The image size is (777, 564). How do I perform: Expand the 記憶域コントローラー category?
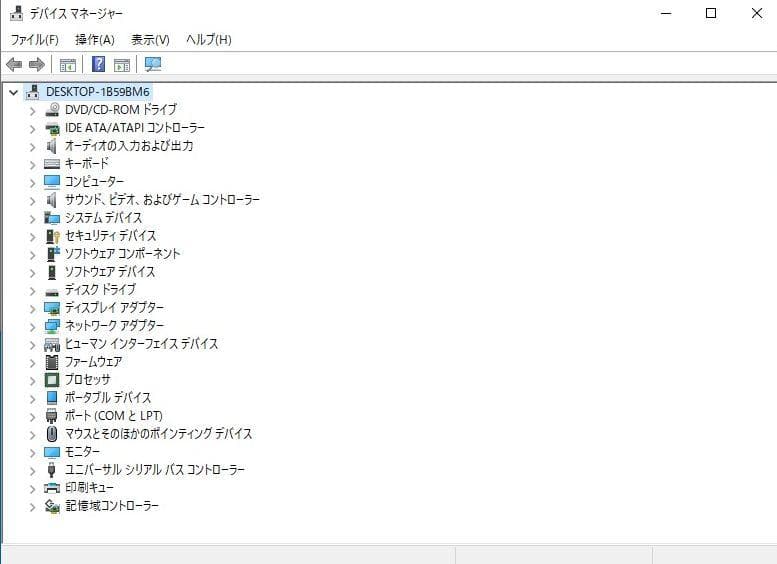click(x=33, y=507)
